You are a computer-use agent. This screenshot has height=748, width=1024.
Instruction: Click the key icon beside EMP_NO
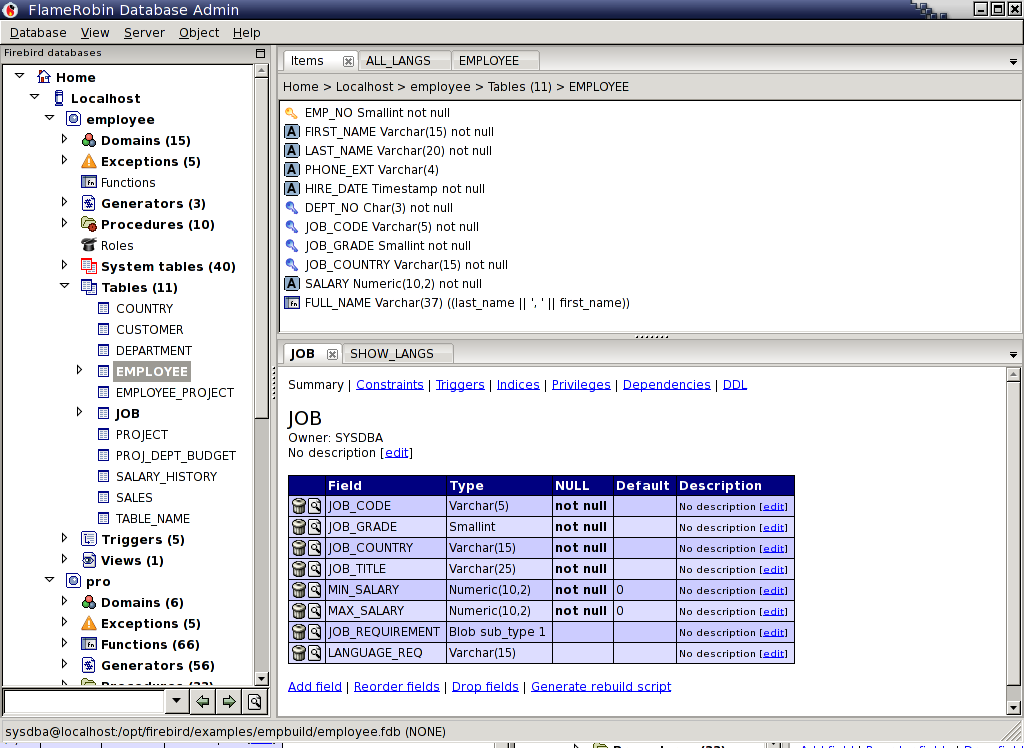coord(291,113)
